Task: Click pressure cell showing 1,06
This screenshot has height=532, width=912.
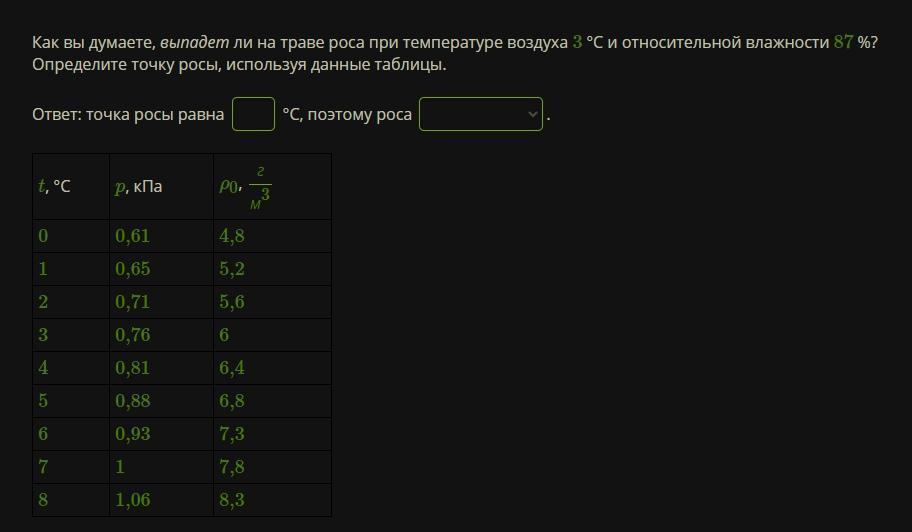Action: point(162,500)
